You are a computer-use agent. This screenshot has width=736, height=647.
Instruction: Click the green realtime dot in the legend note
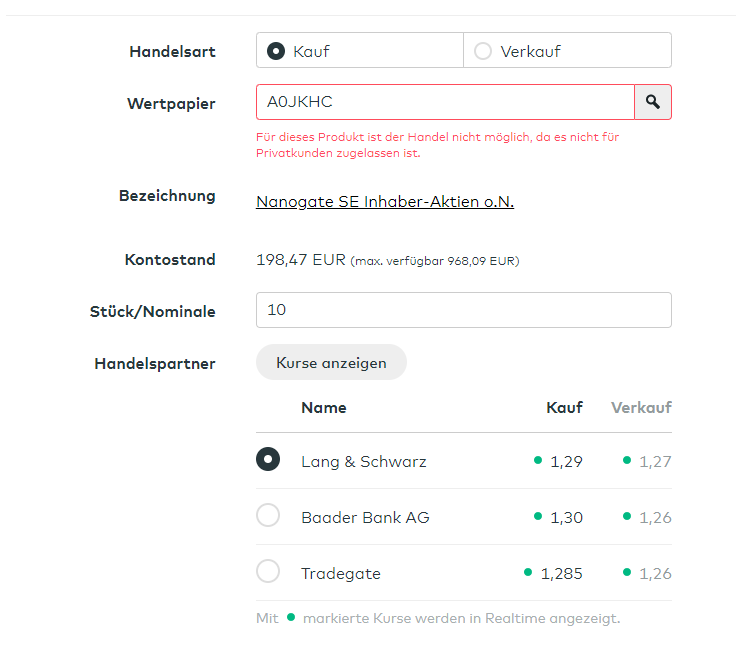(291, 617)
